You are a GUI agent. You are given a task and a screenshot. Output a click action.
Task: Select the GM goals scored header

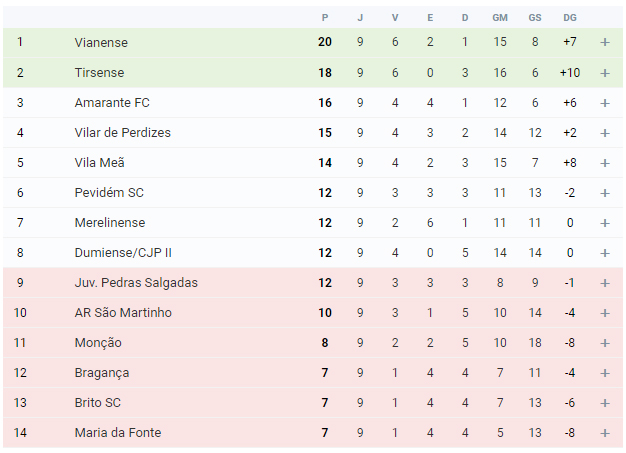(x=500, y=18)
